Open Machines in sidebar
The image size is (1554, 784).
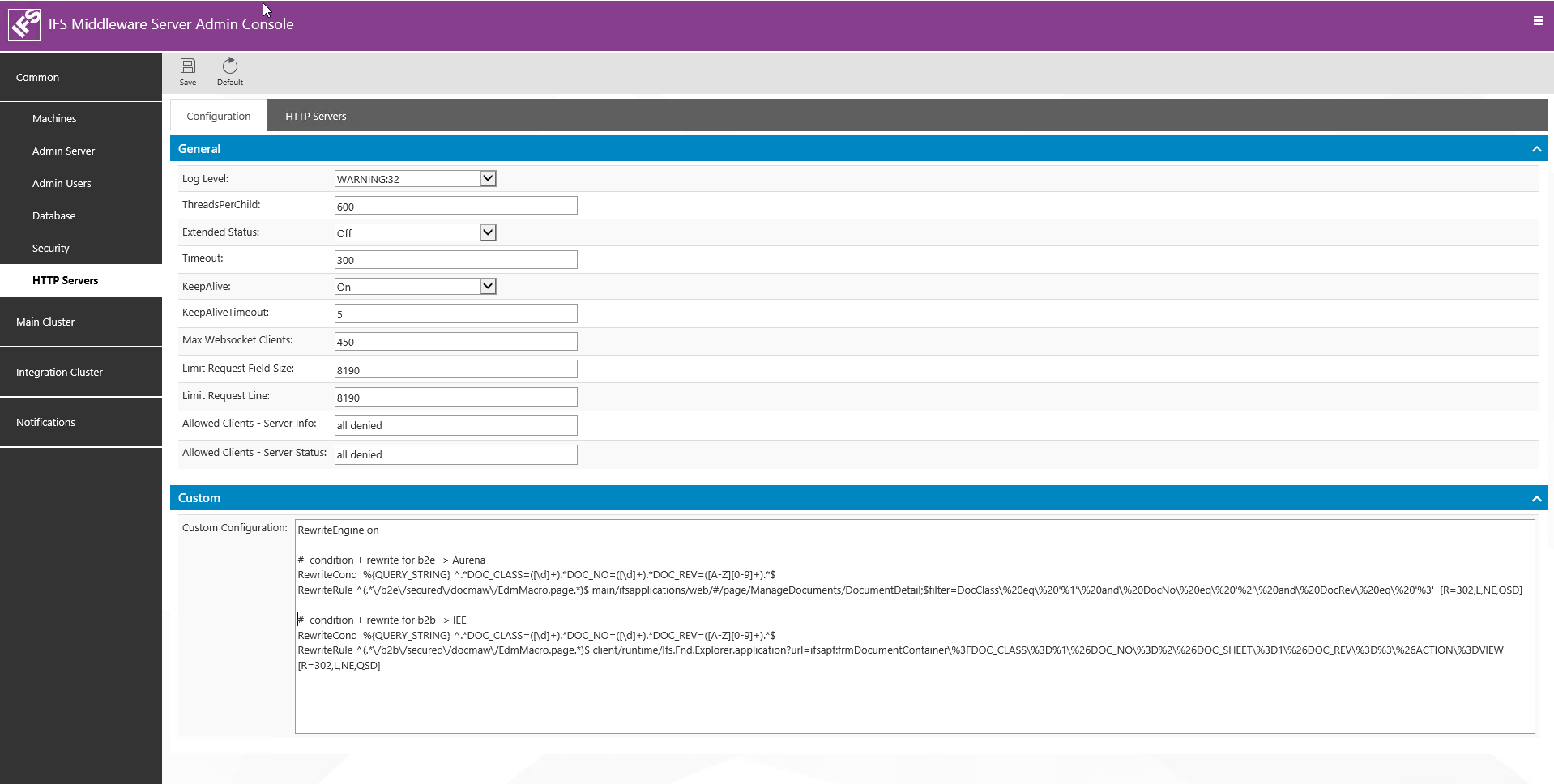point(81,118)
